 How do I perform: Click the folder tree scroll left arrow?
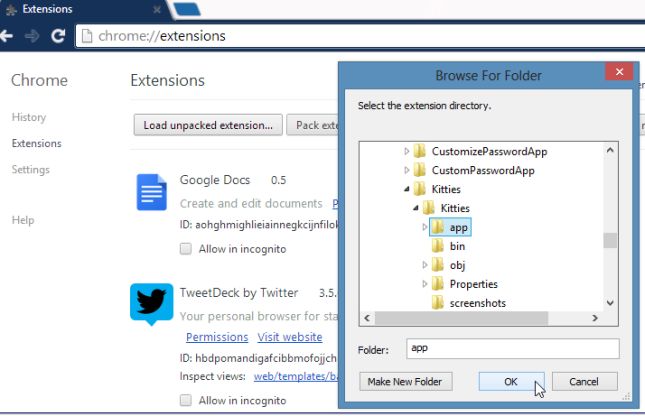pos(367,318)
